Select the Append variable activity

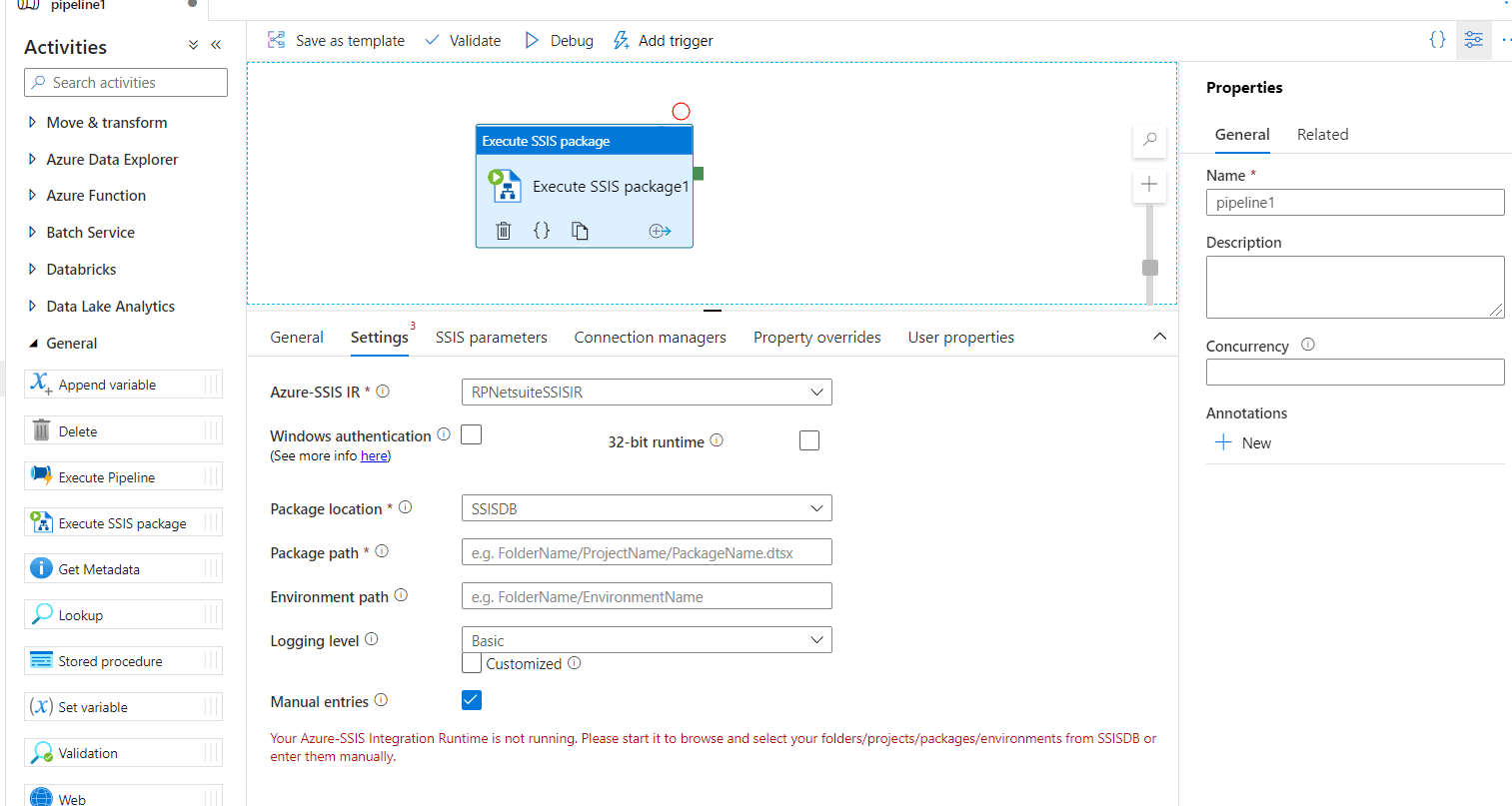pyautogui.click(x=124, y=385)
